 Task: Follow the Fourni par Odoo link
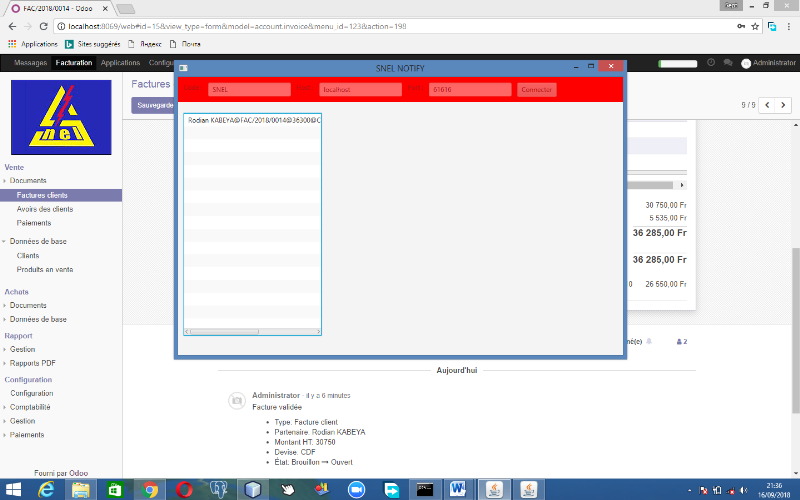61,473
